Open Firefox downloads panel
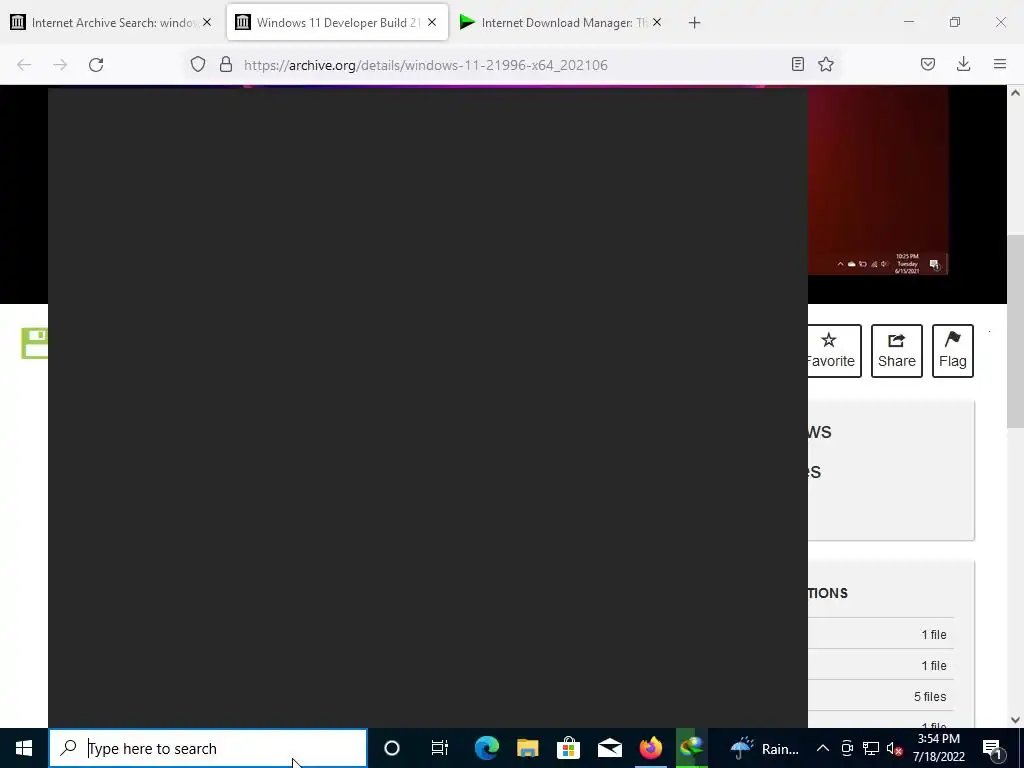Screen dimensions: 1024x768 pos(963,64)
